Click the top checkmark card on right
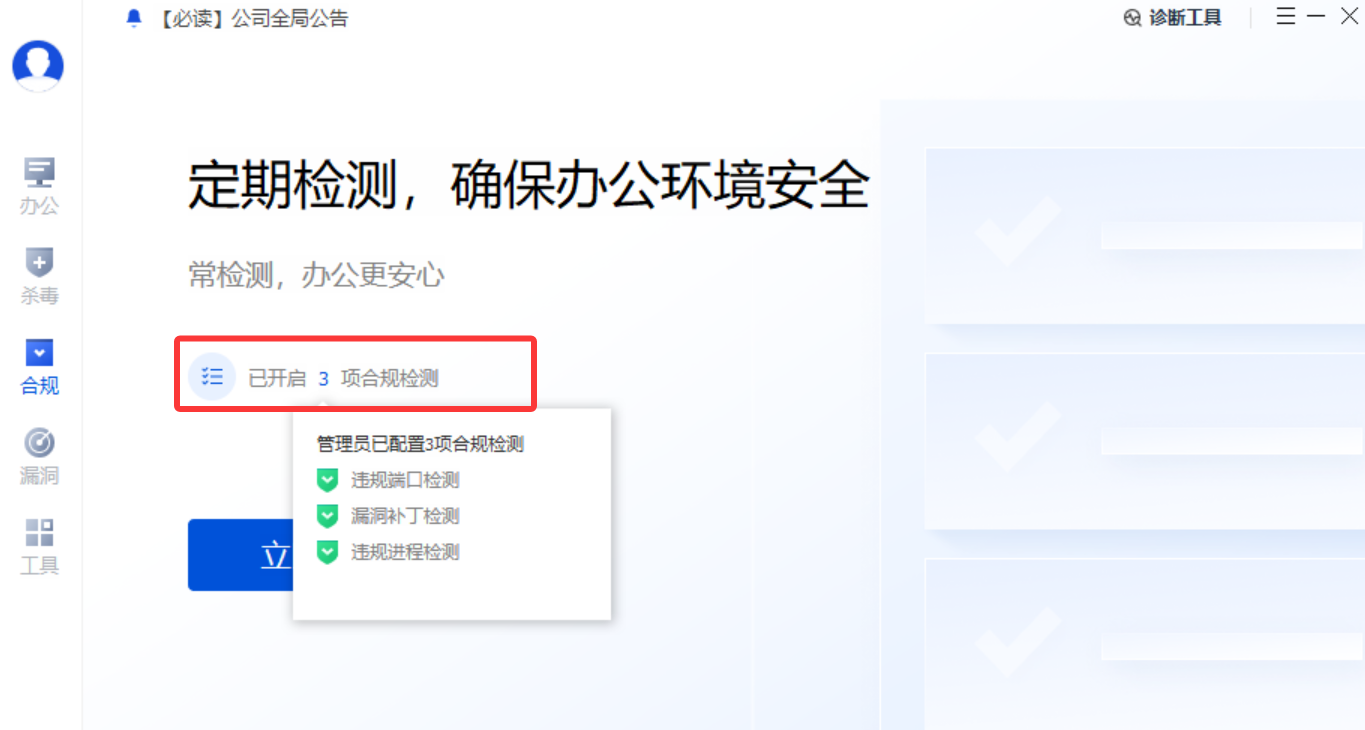 [x=1145, y=236]
